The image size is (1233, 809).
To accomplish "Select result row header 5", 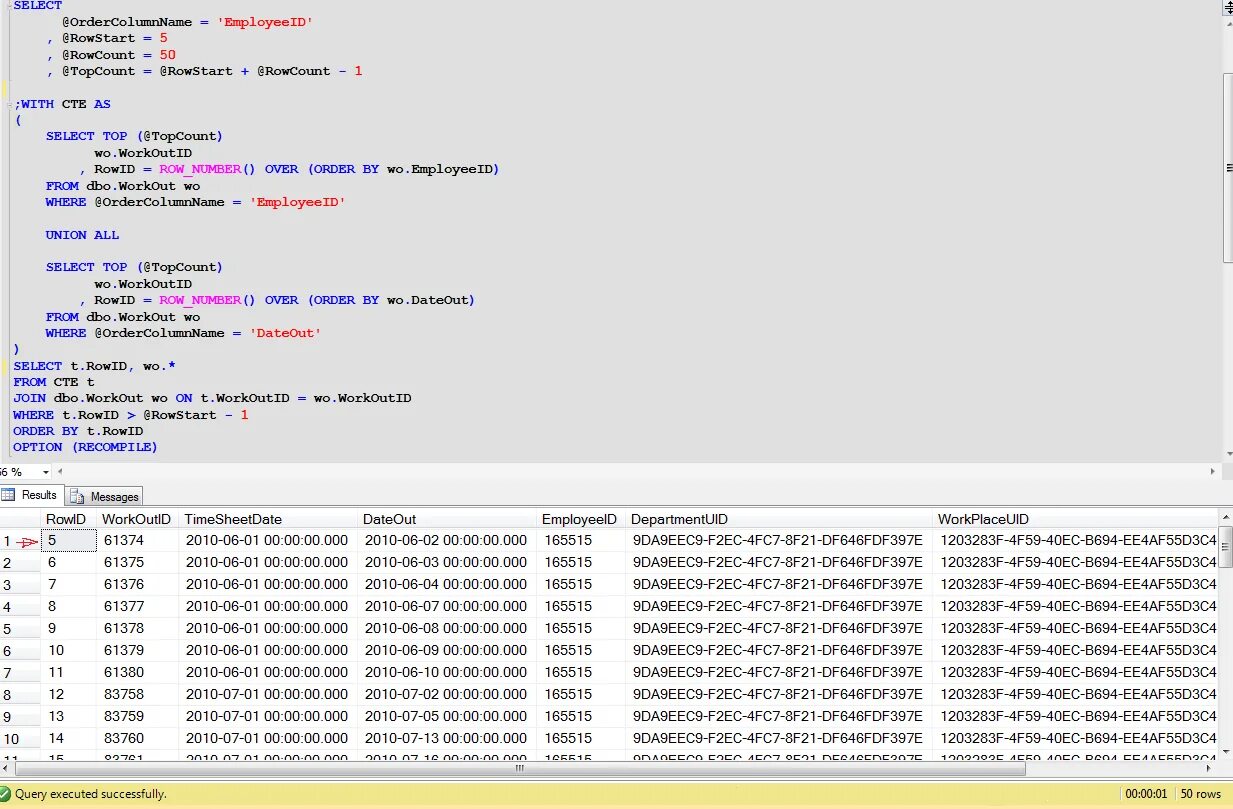I will pos(20,628).
